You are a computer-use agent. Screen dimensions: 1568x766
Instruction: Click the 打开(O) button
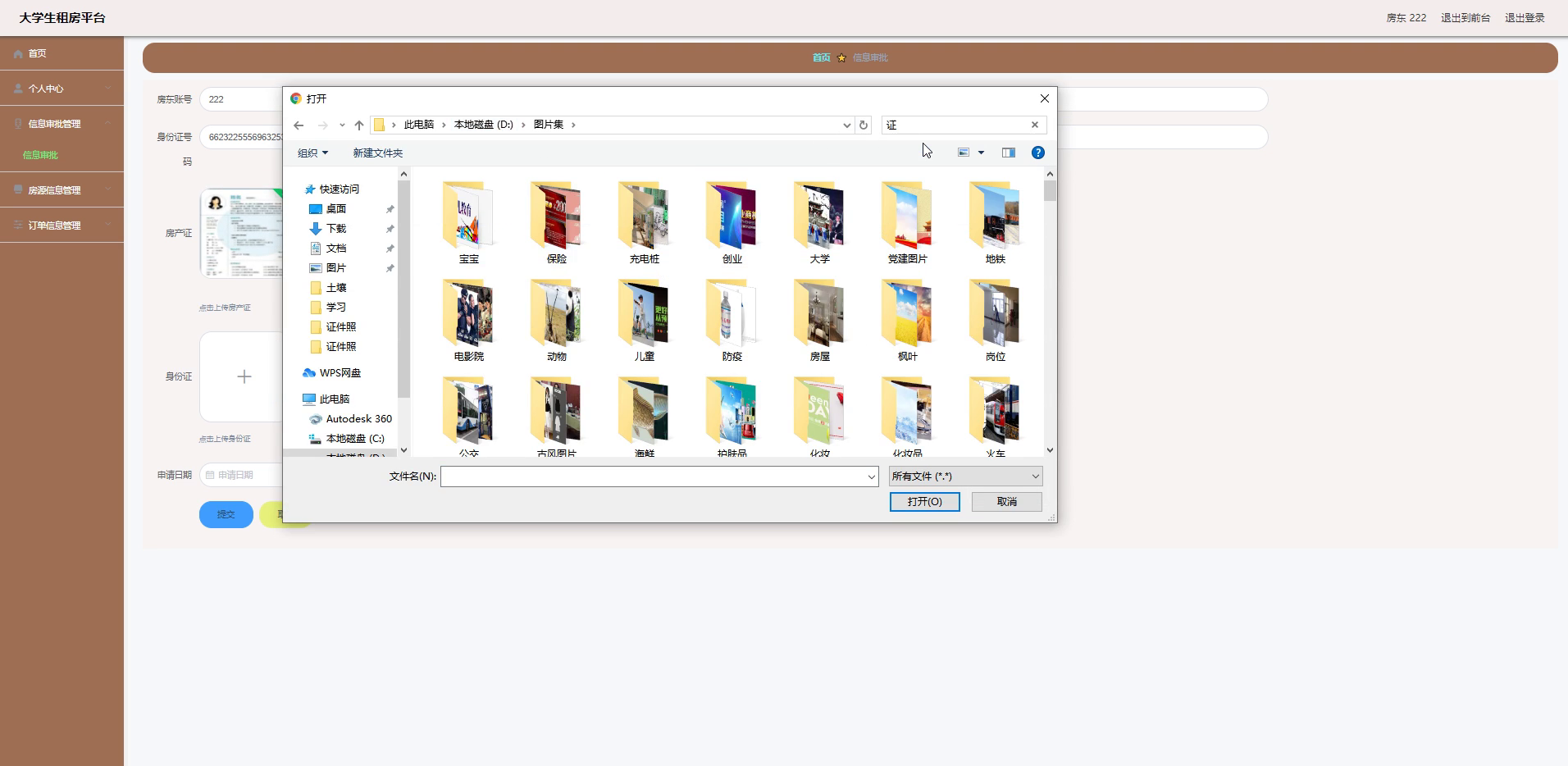click(x=924, y=501)
